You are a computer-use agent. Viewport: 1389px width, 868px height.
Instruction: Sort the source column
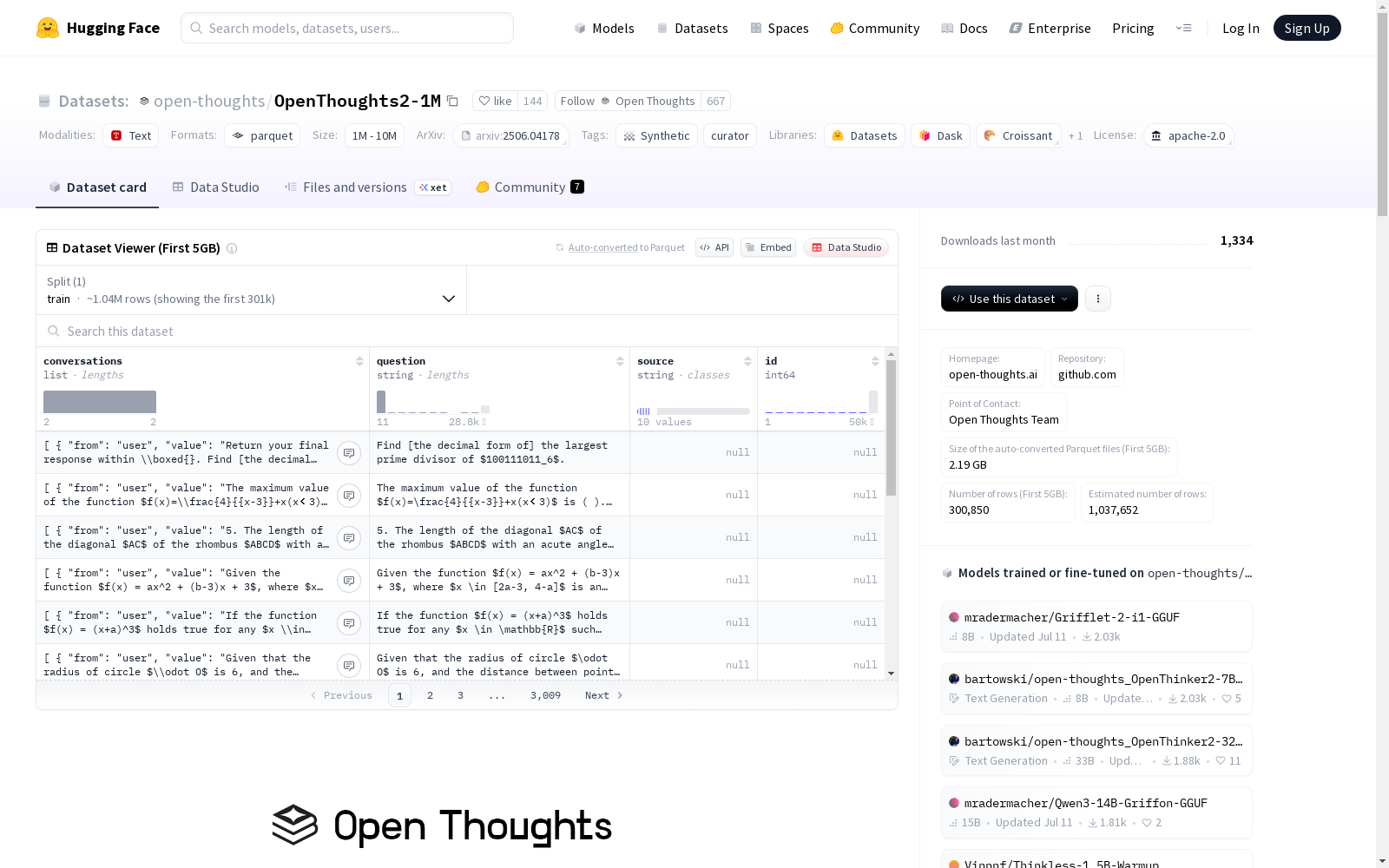[x=747, y=361]
